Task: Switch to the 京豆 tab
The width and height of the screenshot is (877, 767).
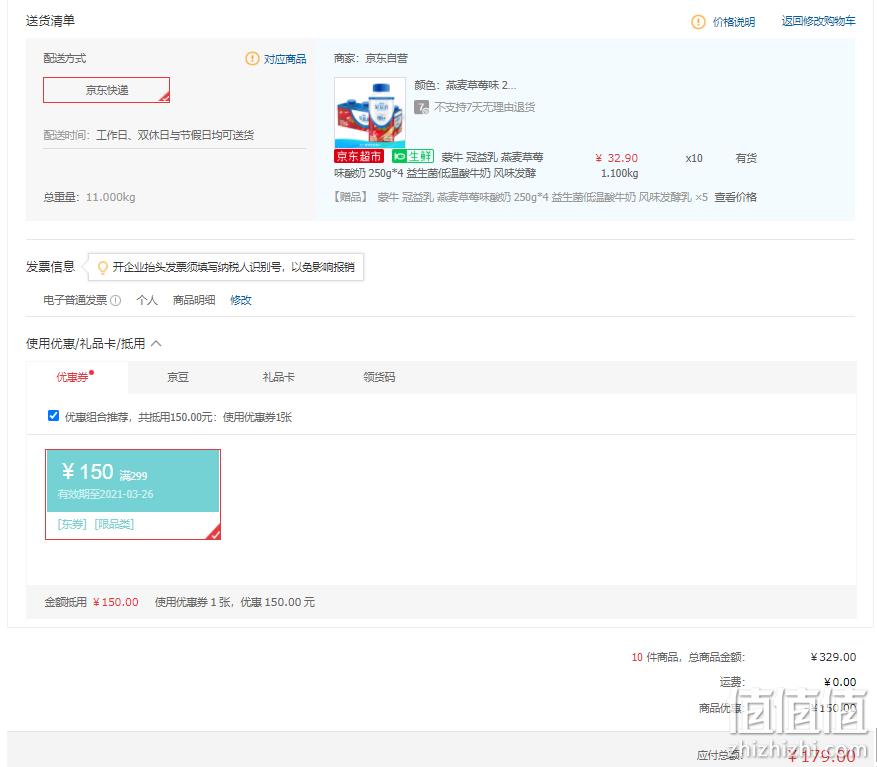Action: click(178, 377)
